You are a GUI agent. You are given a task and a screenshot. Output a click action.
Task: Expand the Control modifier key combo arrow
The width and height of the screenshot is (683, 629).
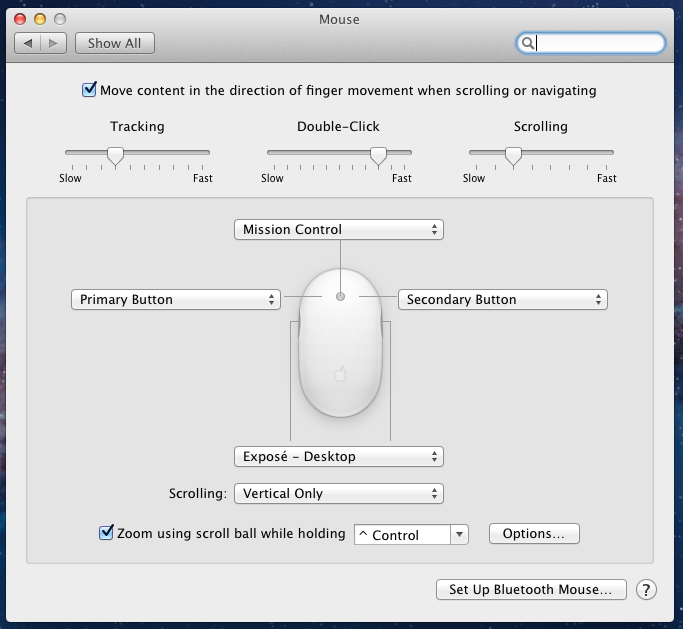coord(459,534)
